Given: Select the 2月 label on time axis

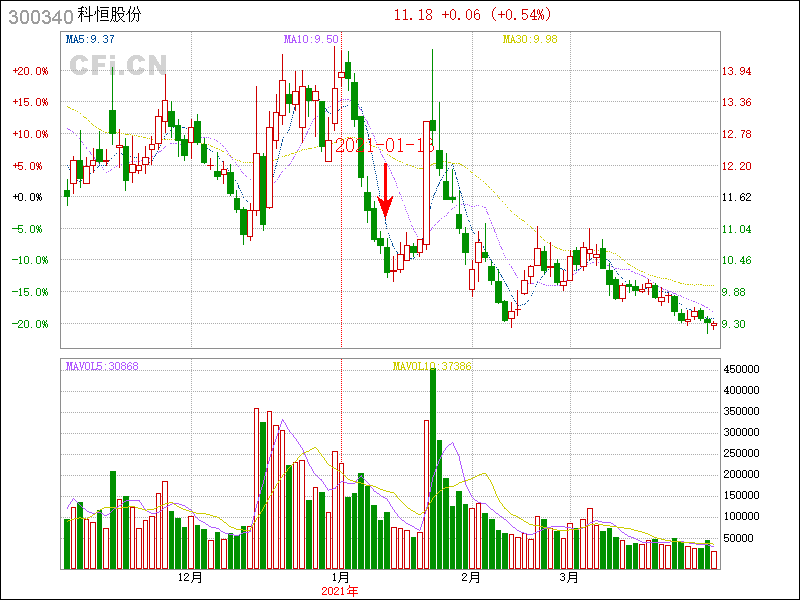Looking at the screenshot, I should [470, 577].
